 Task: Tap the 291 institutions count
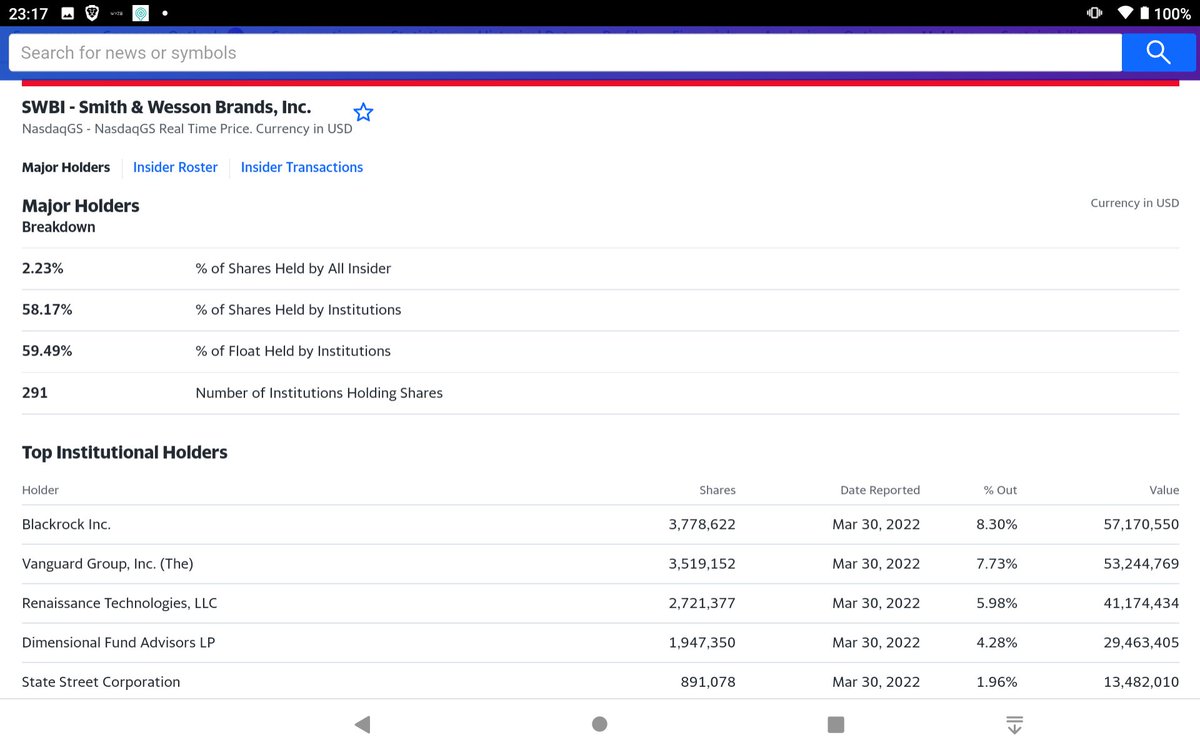coord(35,393)
